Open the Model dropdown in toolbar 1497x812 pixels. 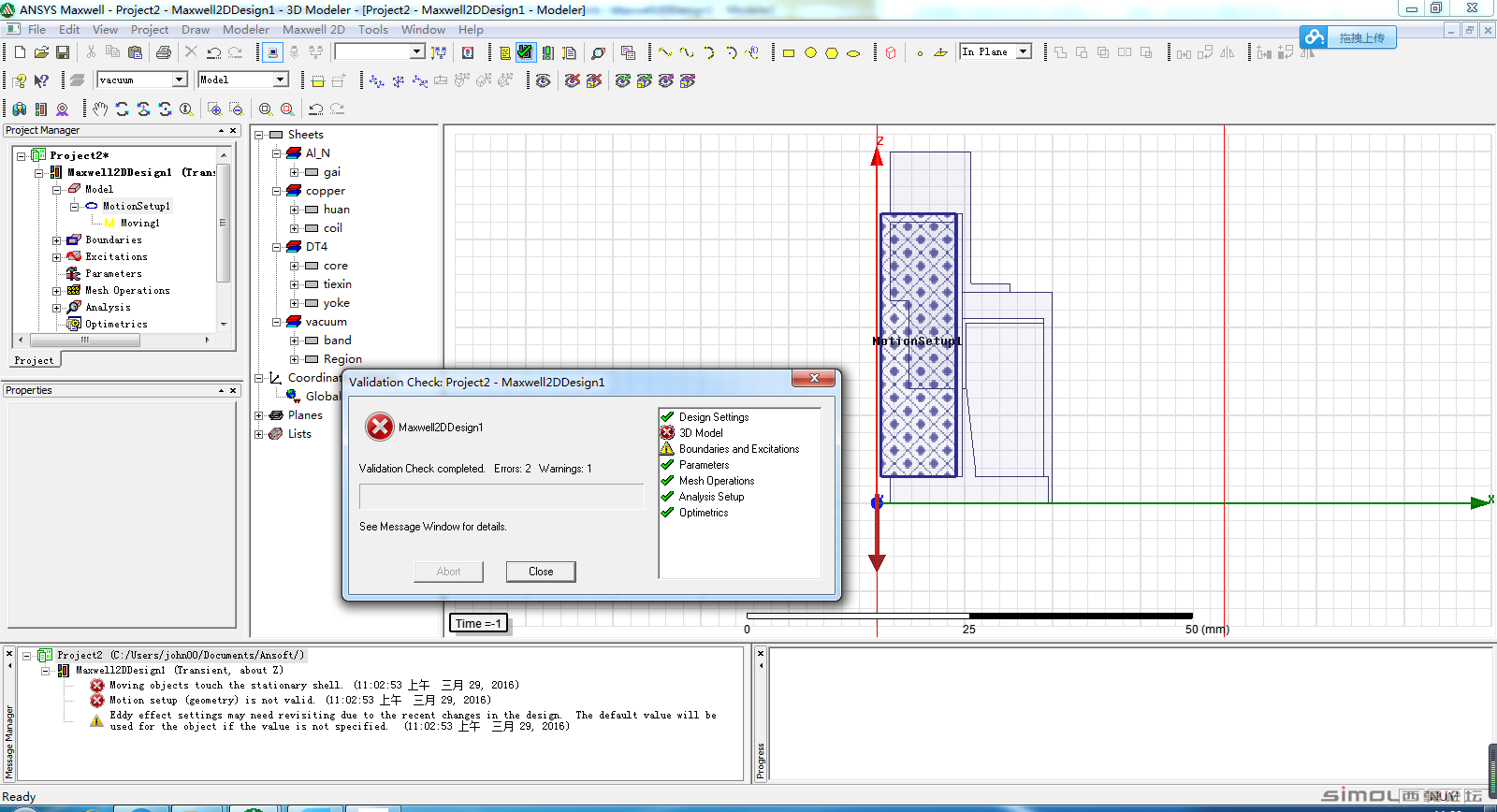280,80
